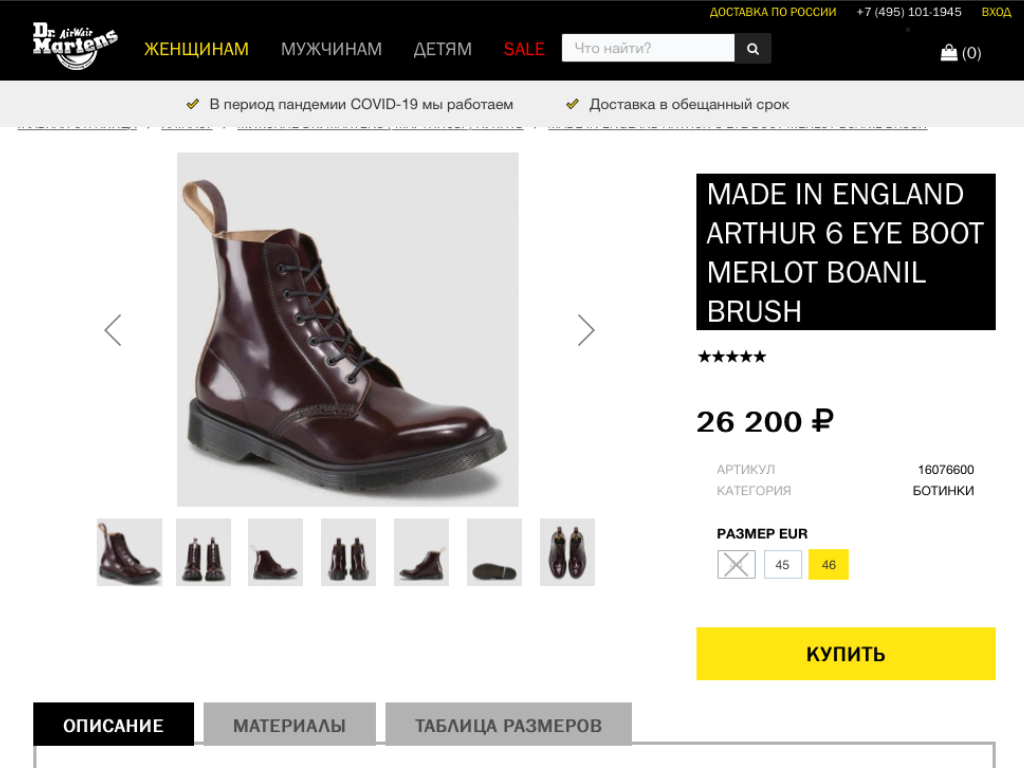Select EUR size 46
Viewport: 1024px width, 768px height.
(x=828, y=565)
